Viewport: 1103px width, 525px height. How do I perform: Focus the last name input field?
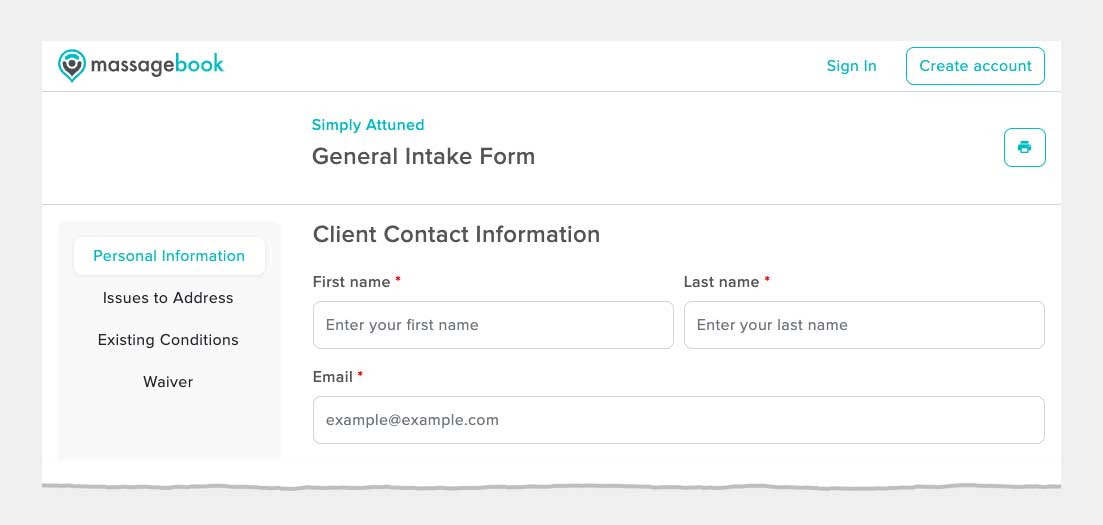pyautogui.click(x=864, y=325)
